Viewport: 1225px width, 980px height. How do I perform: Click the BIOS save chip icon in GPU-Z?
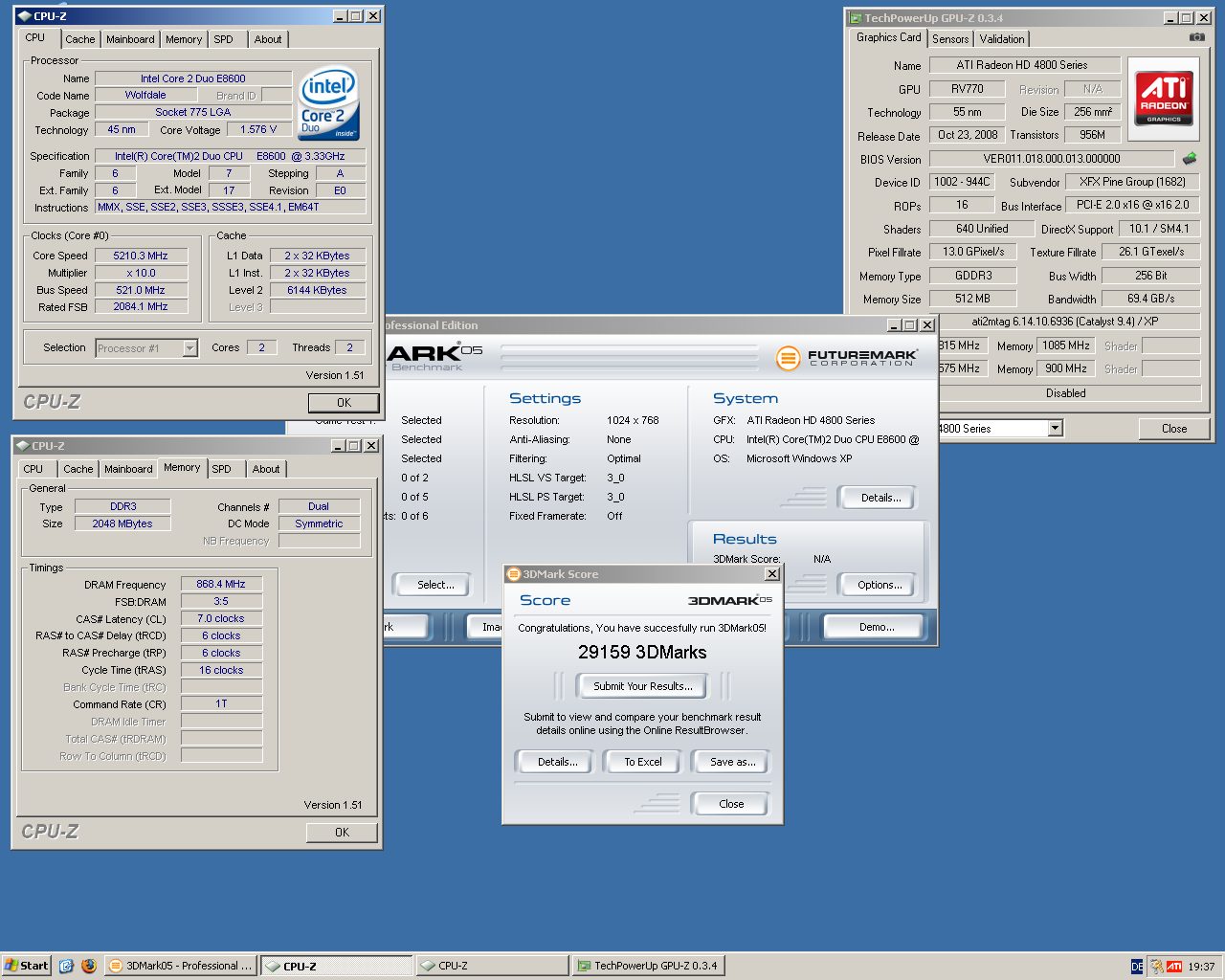tap(1190, 159)
